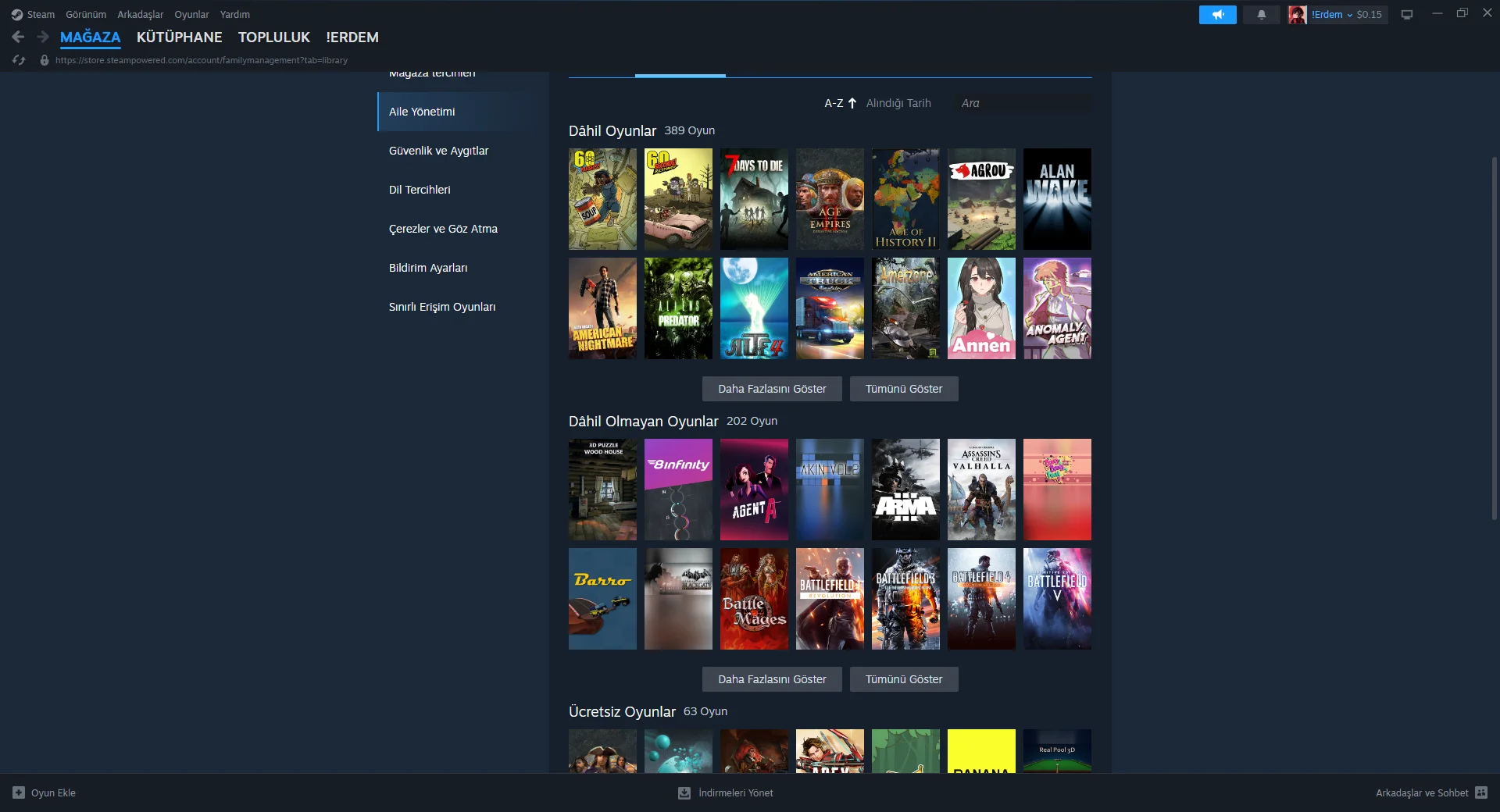Switch to the KÜTÜPHANE tab
Screen dimensions: 1500x812
tap(180, 37)
